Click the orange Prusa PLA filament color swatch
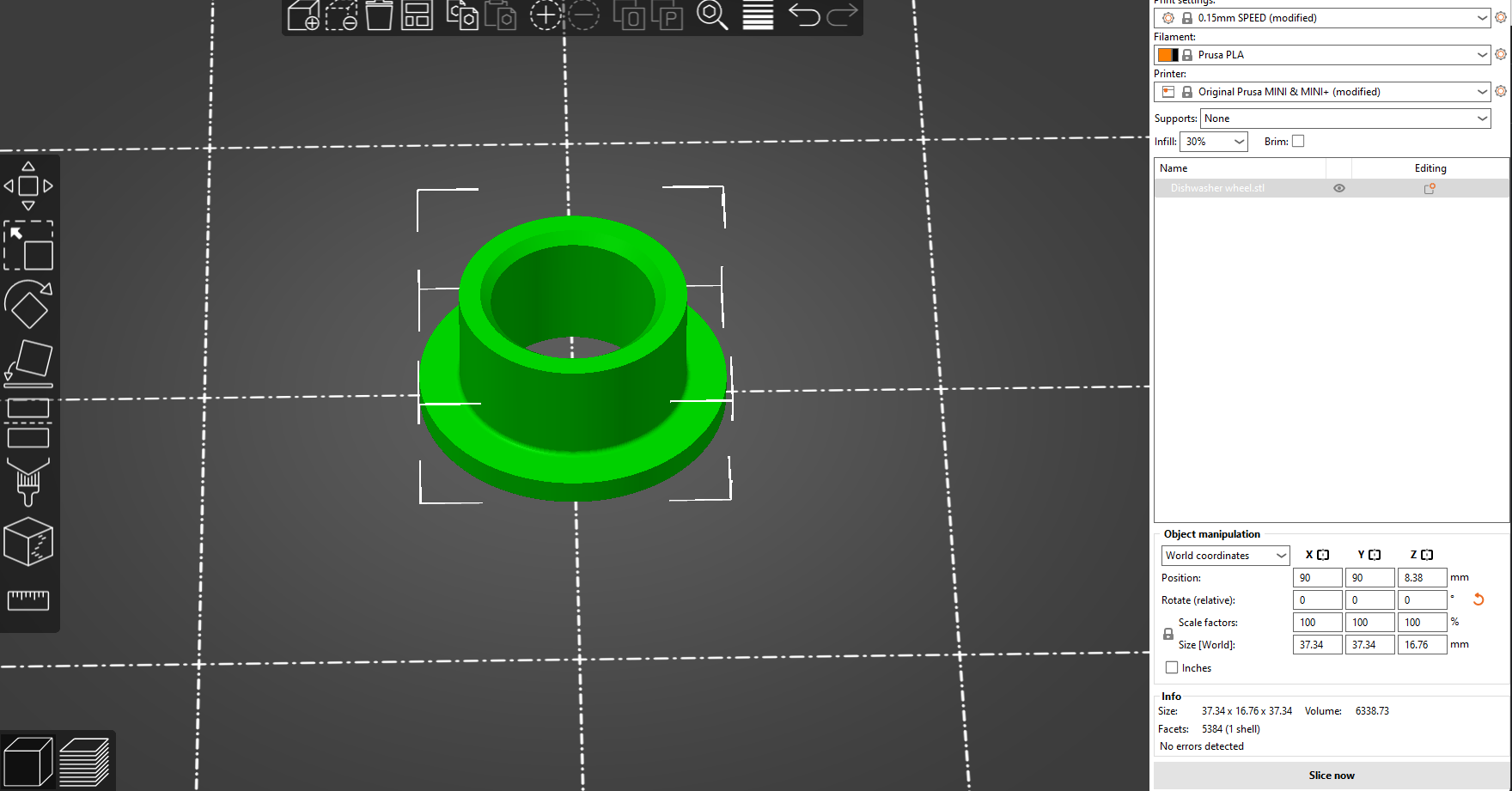Screen dimensions: 1512x791 [x=1168, y=55]
